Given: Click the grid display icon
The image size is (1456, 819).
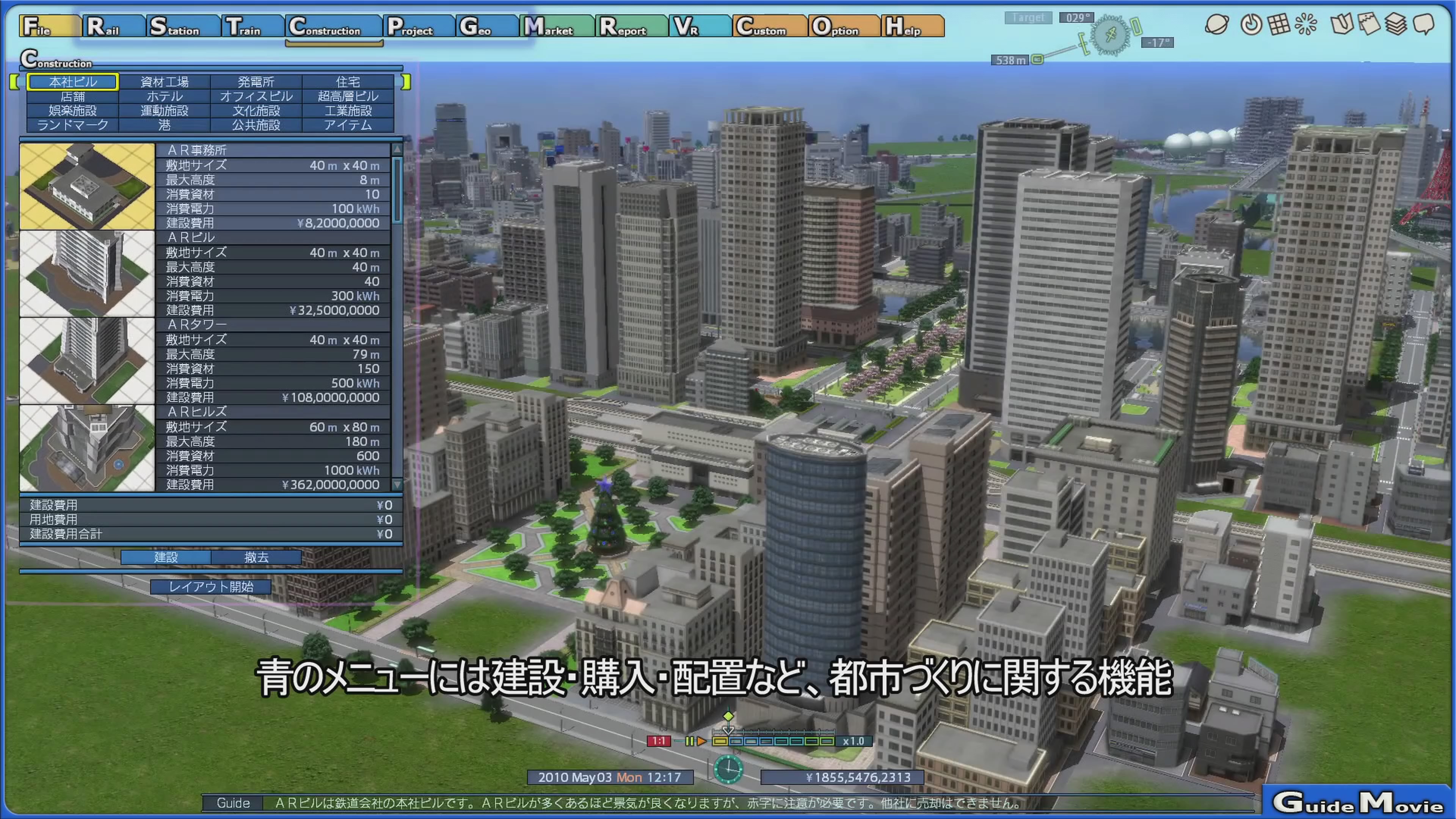Looking at the screenshot, I should point(1279,25).
